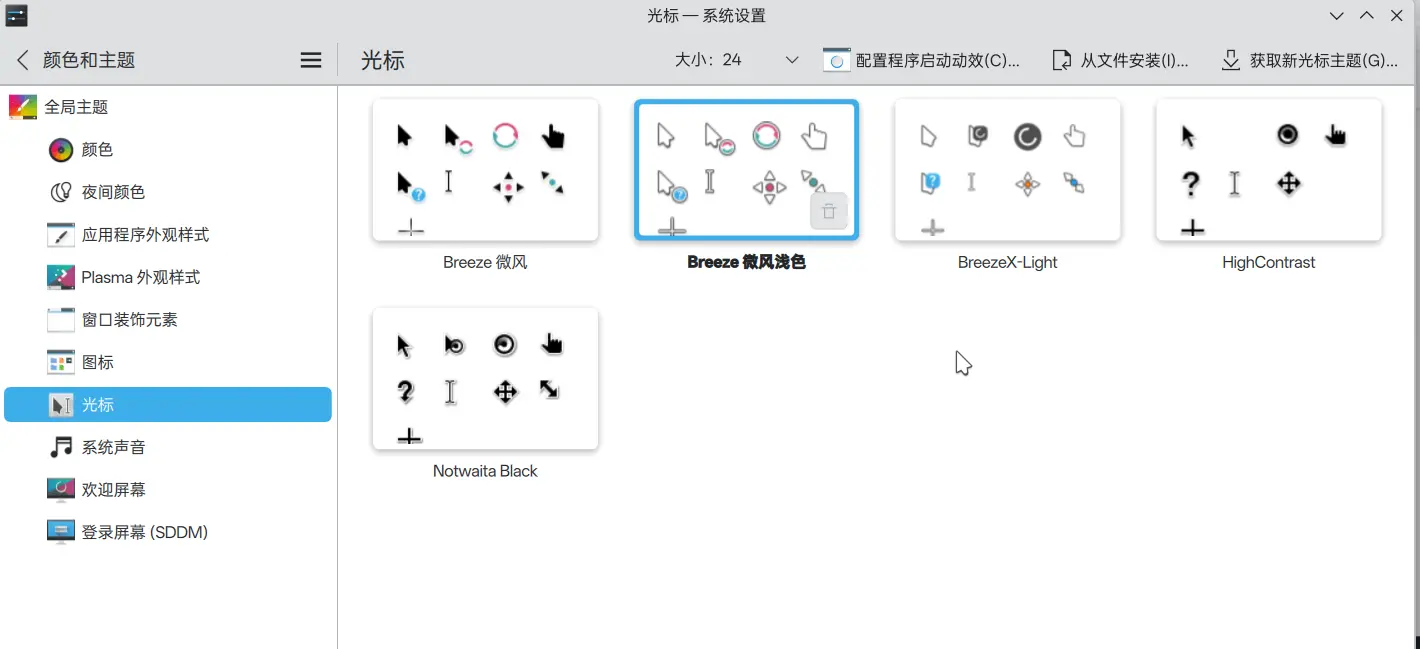Click the Plasma 外观样式 icon
The width and height of the screenshot is (1420, 649).
(61, 277)
